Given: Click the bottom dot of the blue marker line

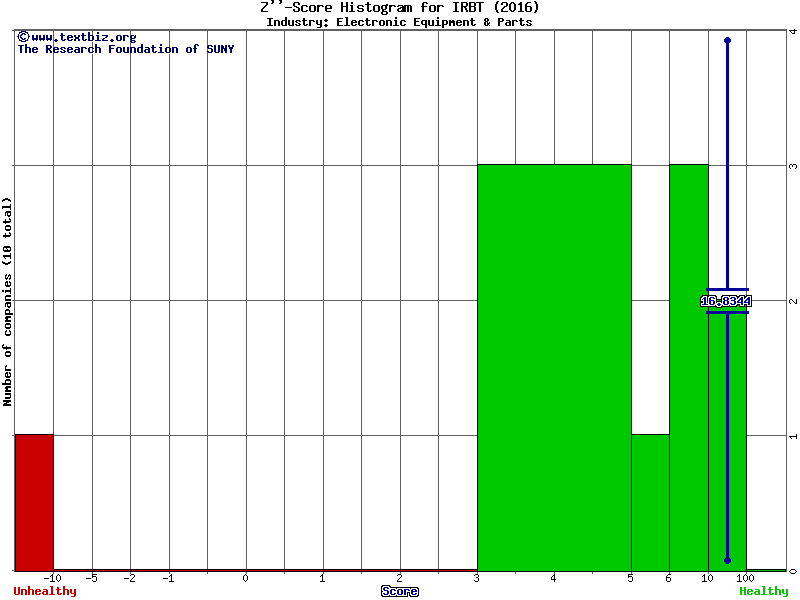Looking at the screenshot, I should pyautogui.click(x=728, y=561).
